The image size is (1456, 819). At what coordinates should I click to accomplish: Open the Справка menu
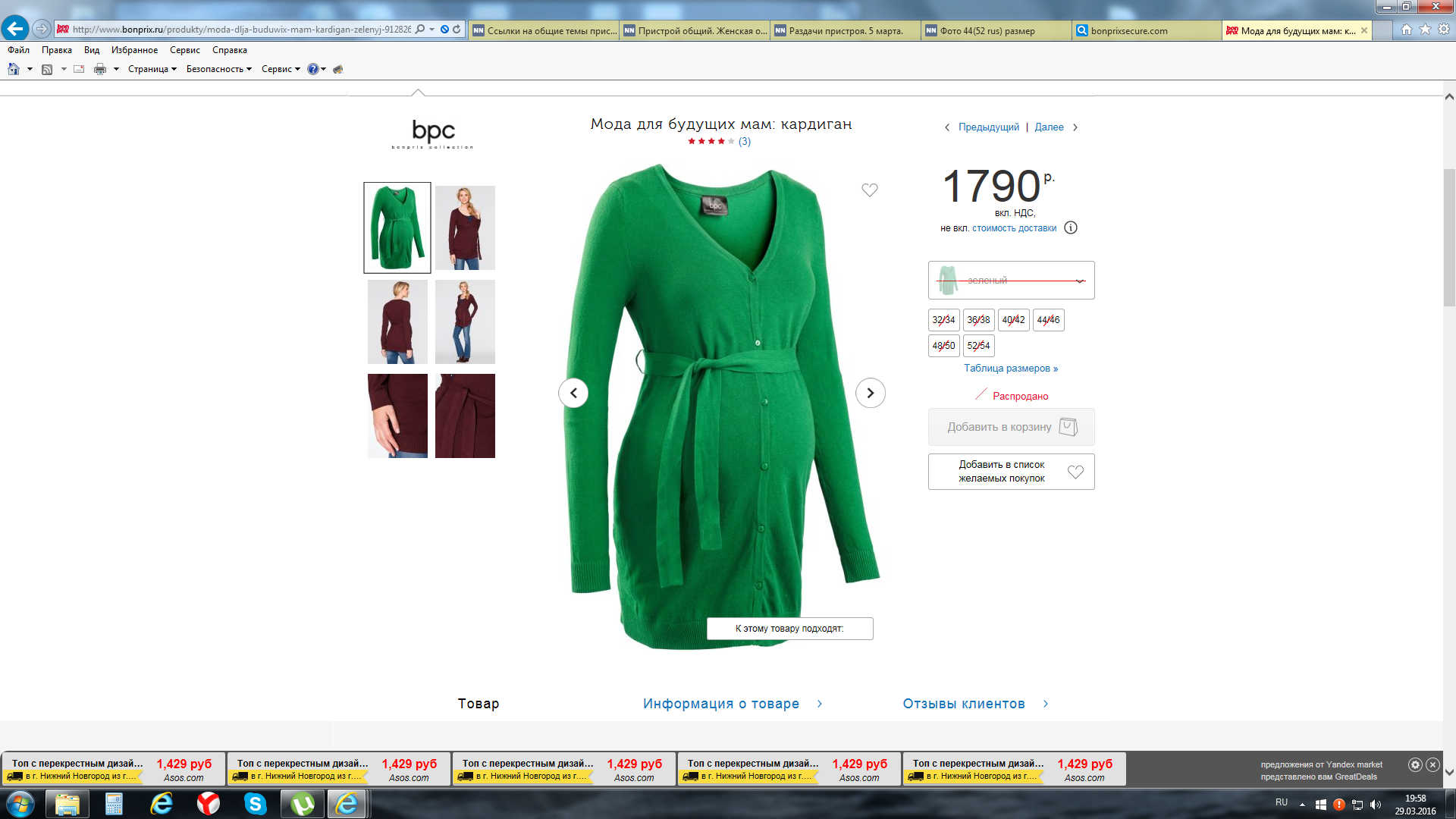pyautogui.click(x=230, y=50)
